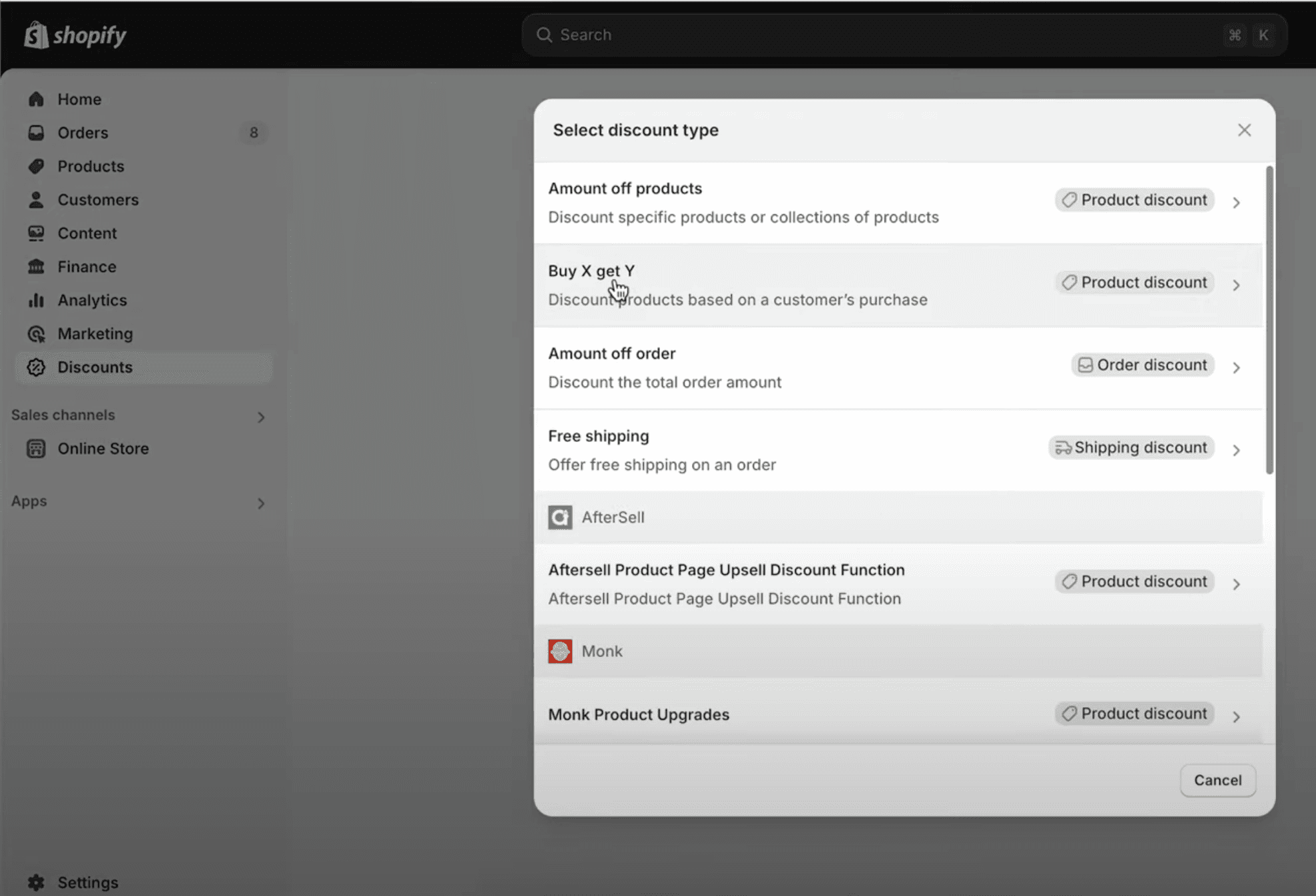Open Free shipping via its chevron
The width and height of the screenshot is (1316, 896).
point(1236,450)
